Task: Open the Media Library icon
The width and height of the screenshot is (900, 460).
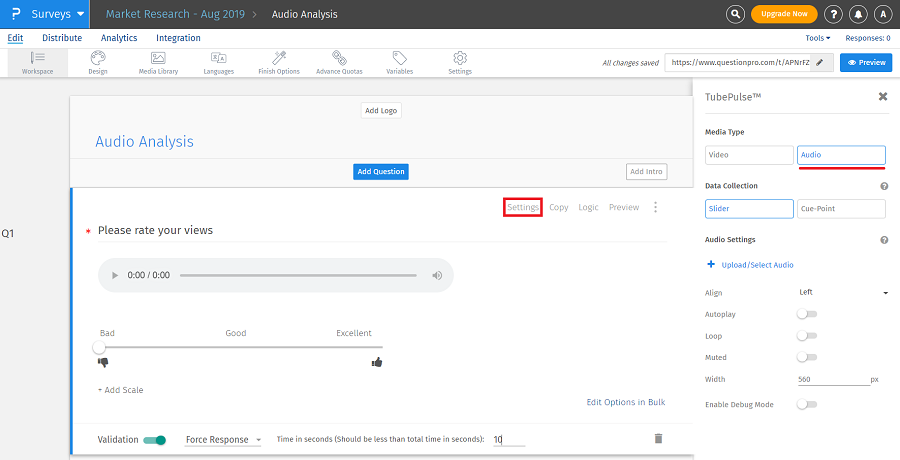Action: click(x=158, y=59)
